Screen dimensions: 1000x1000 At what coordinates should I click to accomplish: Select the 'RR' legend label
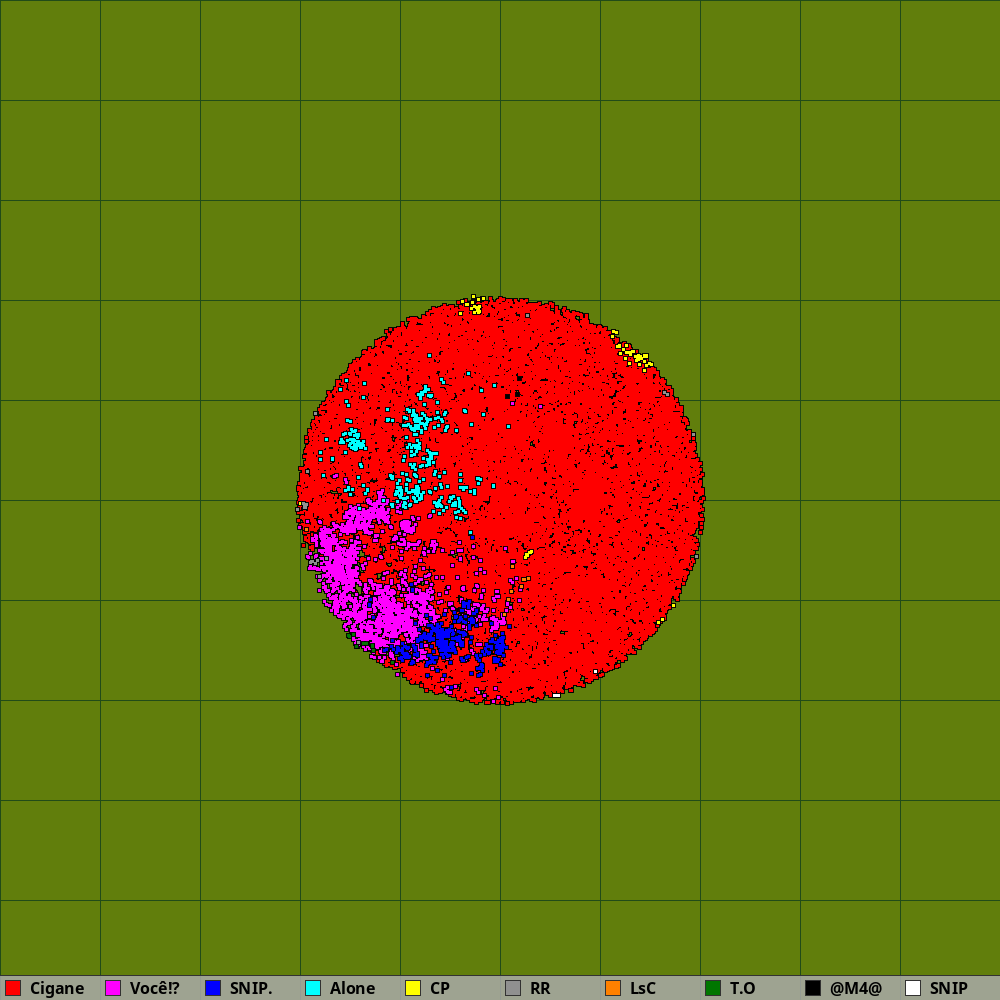point(540,989)
